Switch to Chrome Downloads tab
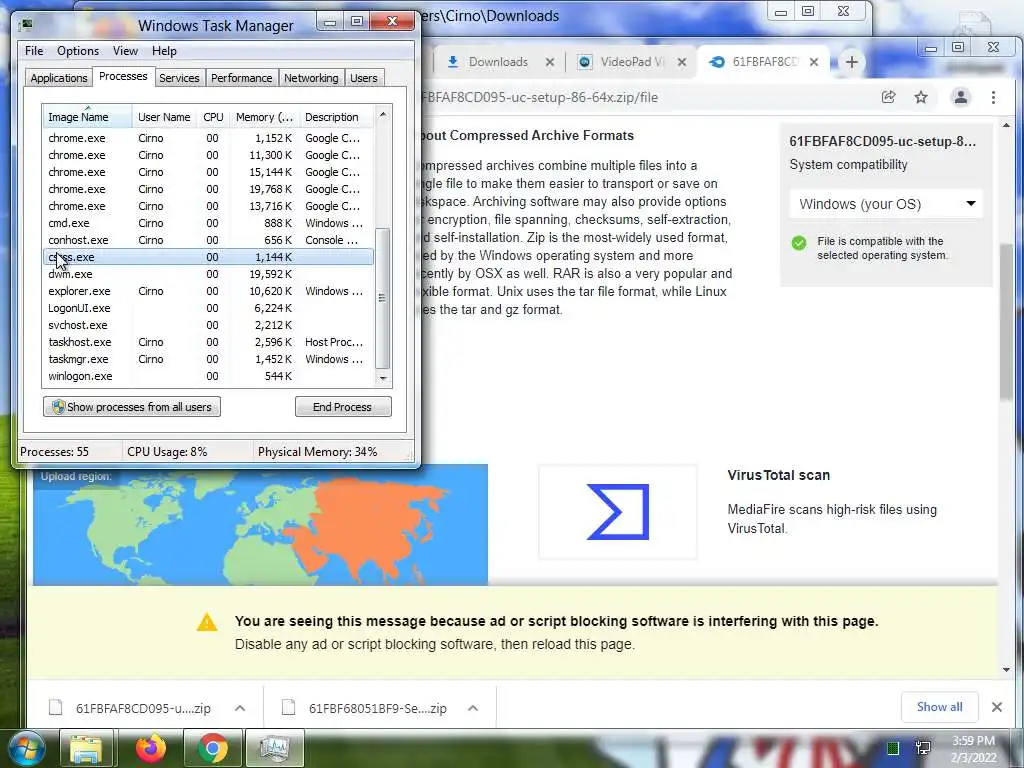Viewport: 1024px width, 768px height. click(498, 62)
